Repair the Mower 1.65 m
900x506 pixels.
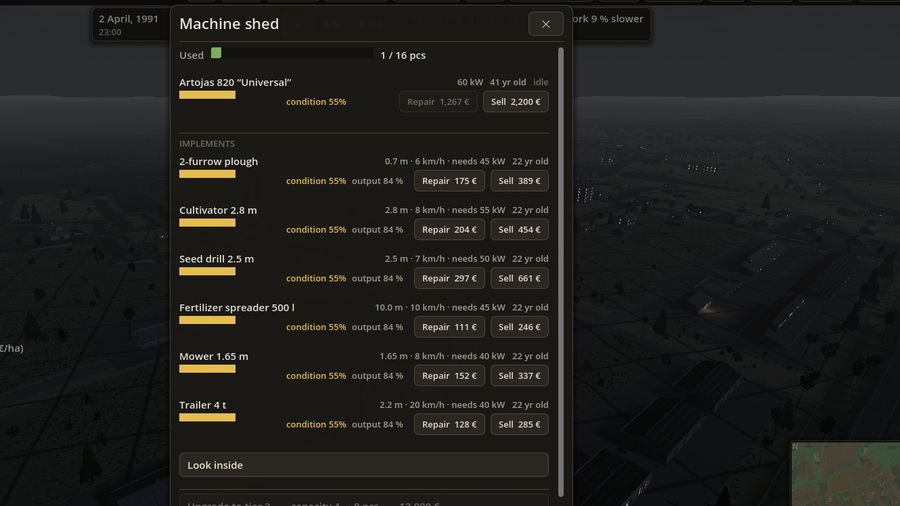449,376
